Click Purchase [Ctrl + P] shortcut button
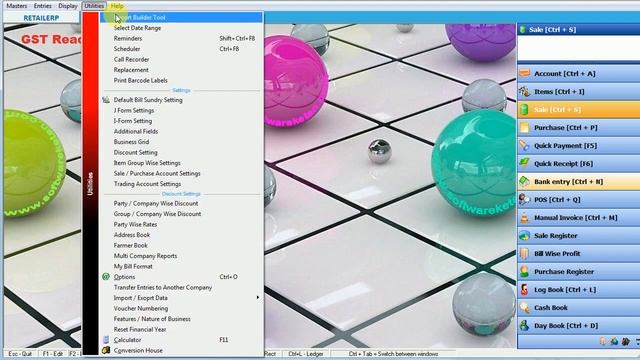The width and height of the screenshot is (640, 360). (578, 127)
